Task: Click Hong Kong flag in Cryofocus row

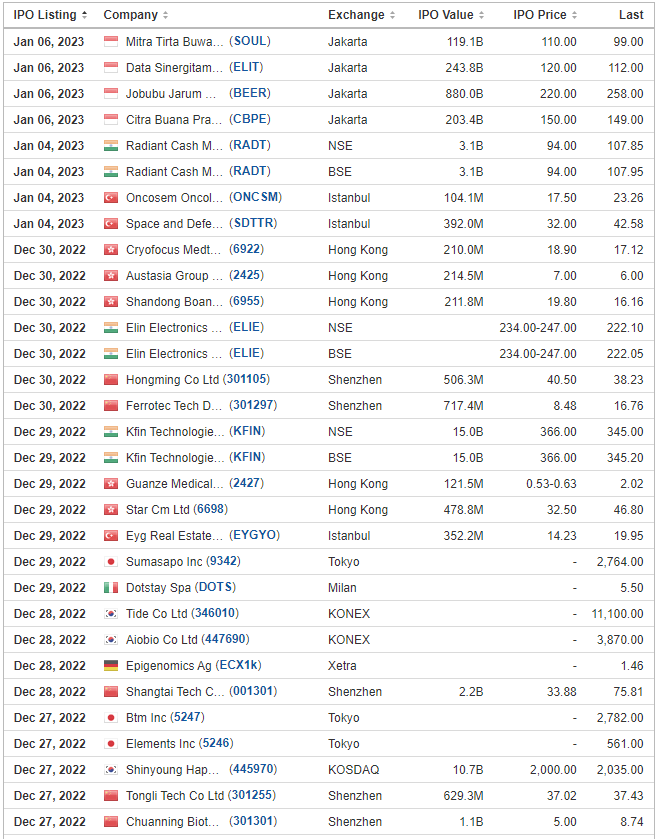Action: (x=111, y=250)
